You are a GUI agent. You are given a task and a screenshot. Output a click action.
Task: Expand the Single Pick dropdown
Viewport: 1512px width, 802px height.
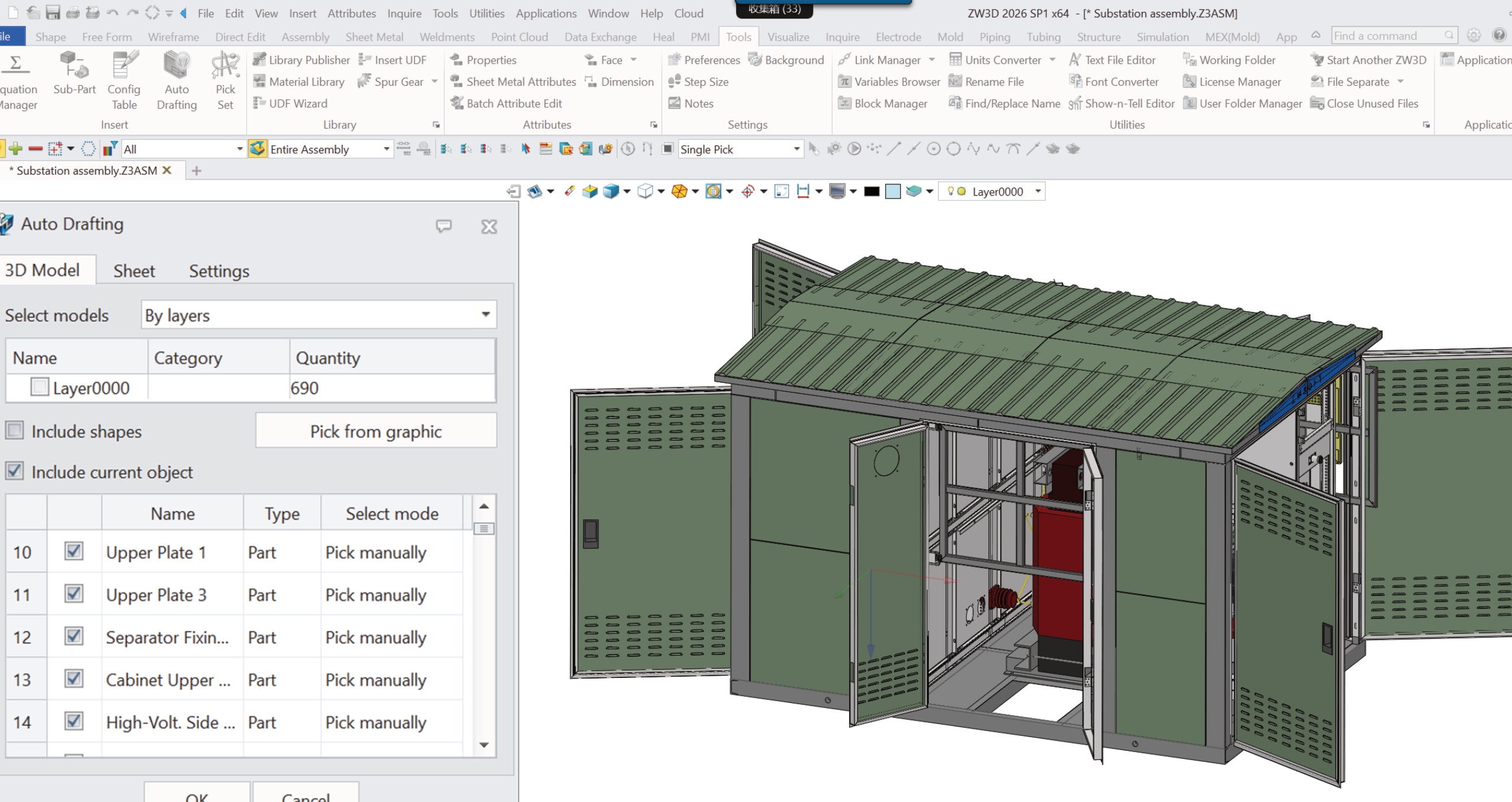pyautogui.click(x=740, y=149)
